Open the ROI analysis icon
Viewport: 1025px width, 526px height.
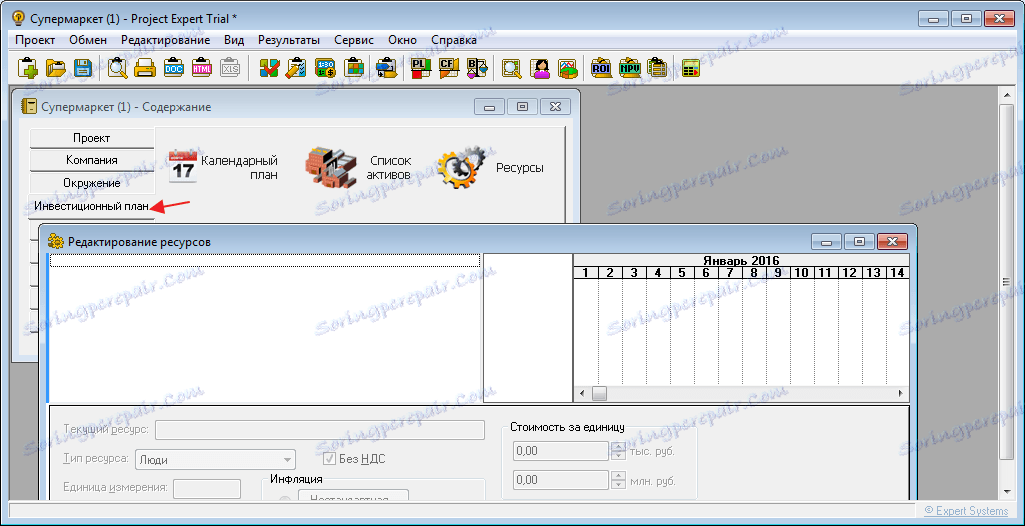click(x=601, y=69)
